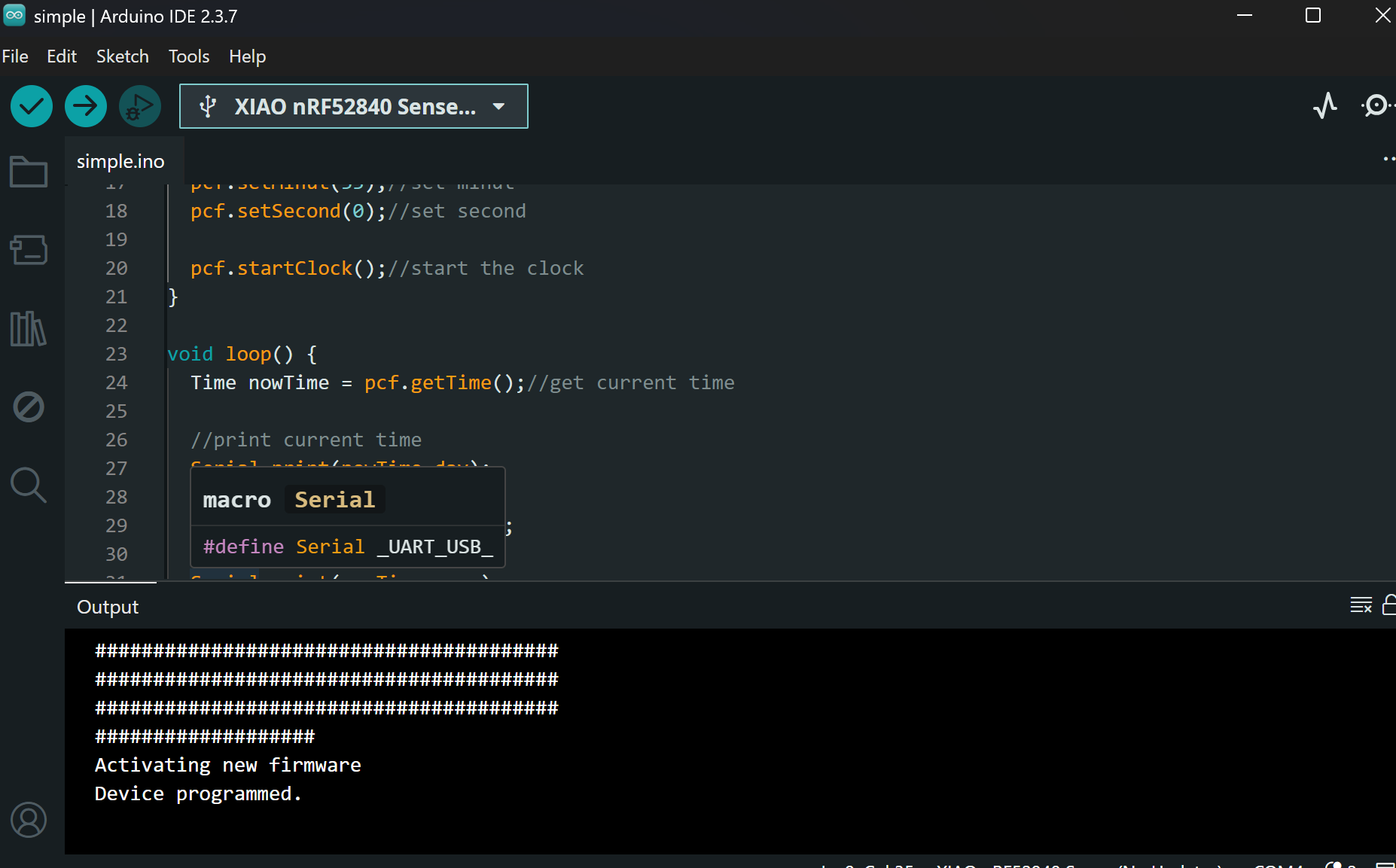Click the 'void loop() {' line
The height and width of the screenshot is (868, 1396).
point(242,354)
